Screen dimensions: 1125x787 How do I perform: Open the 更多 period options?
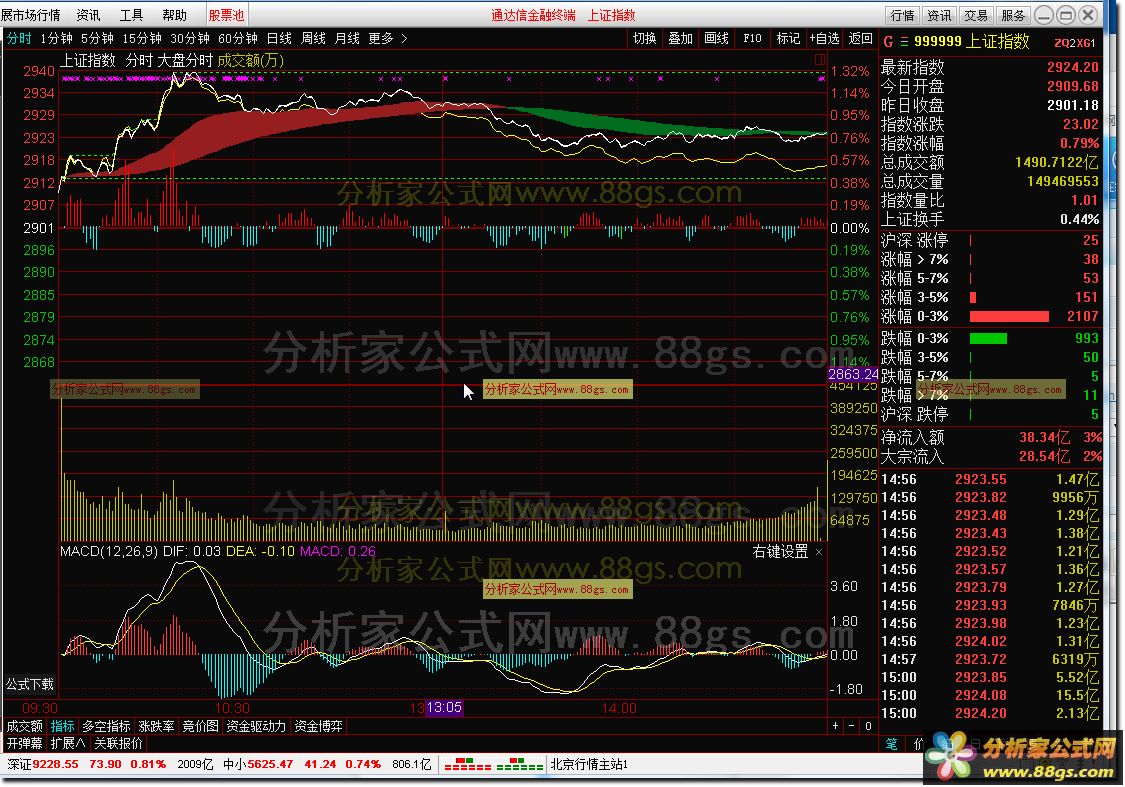[x=381, y=39]
